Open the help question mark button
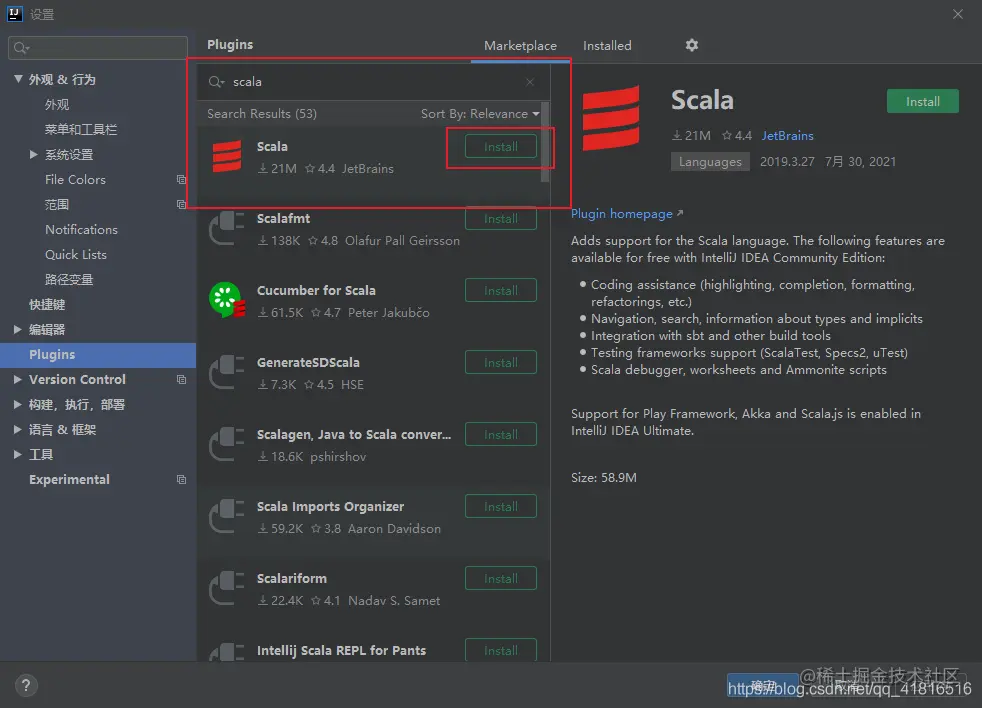982x708 pixels. click(26, 685)
